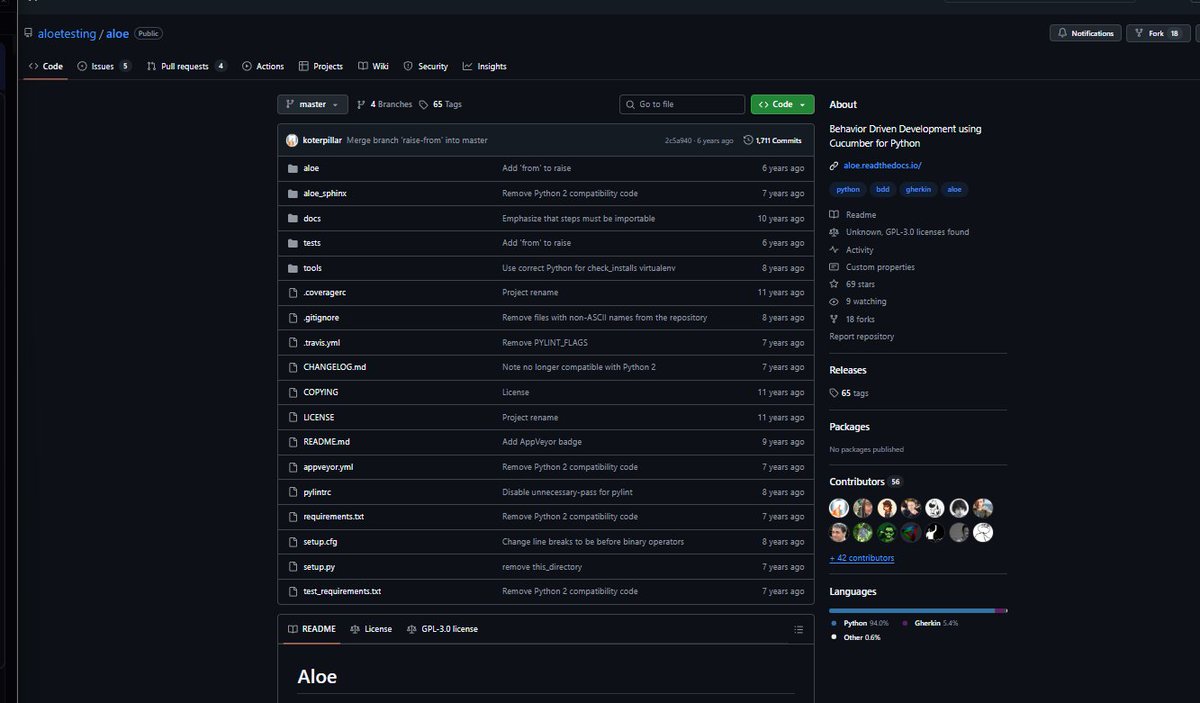Open the Contributors heading link
The height and width of the screenshot is (703, 1200).
pyautogui.click(x=866, y=481)
